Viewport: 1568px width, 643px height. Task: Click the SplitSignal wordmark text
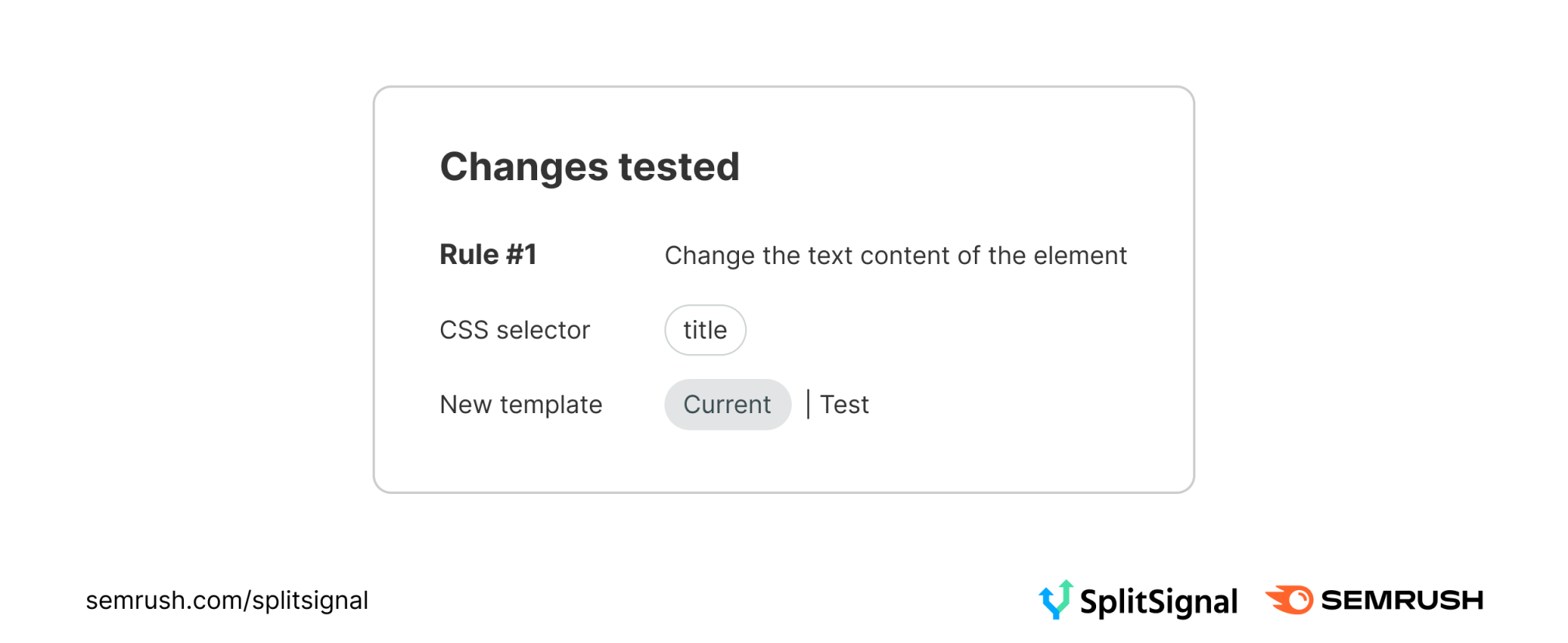click(1158, 602)
